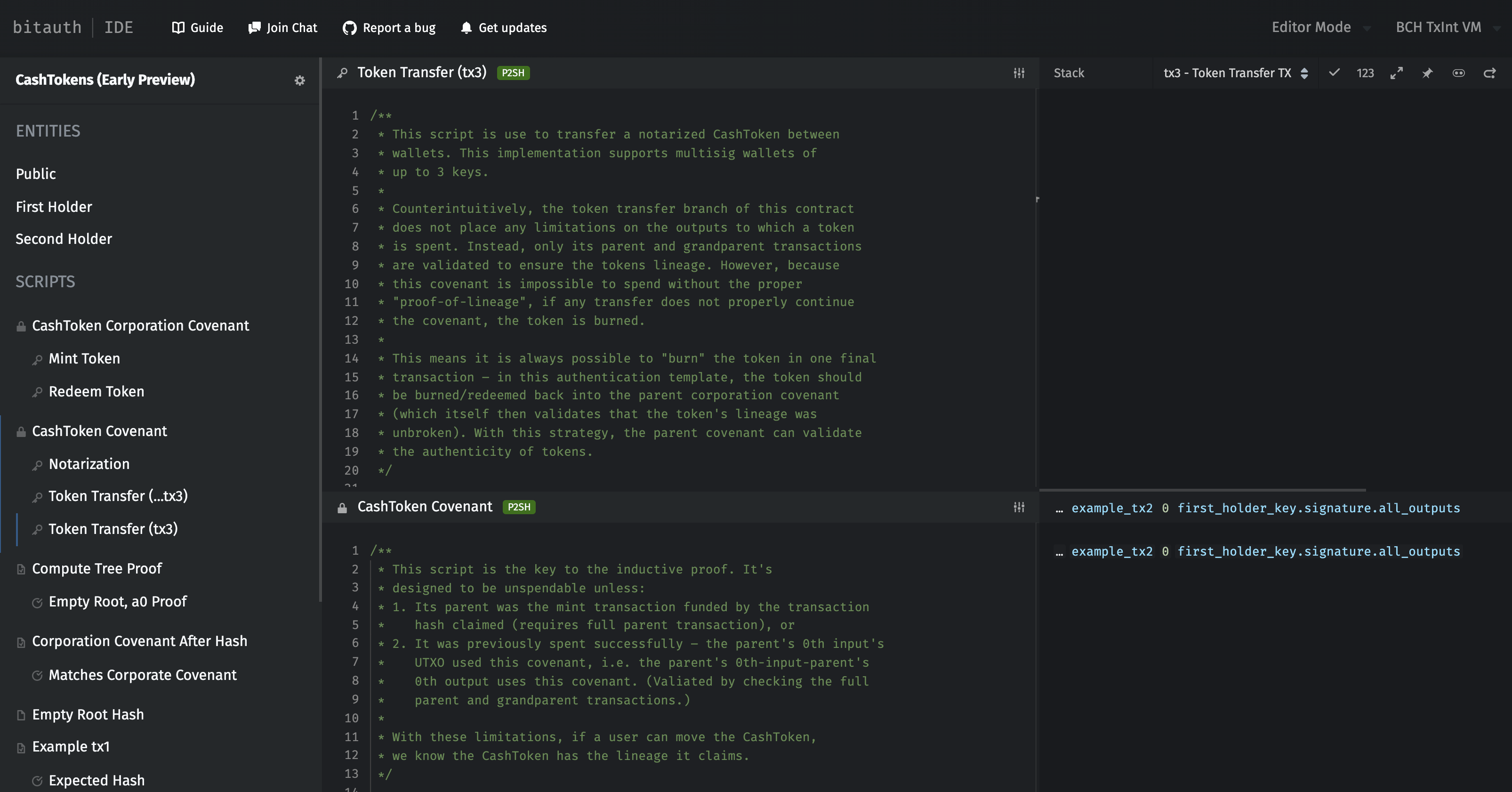Image resolution: width=1512 pixels, height=792 pixels.
Task: Click the redo-style arrow icon in stack toolbar
Action: tap(1490, 73)
